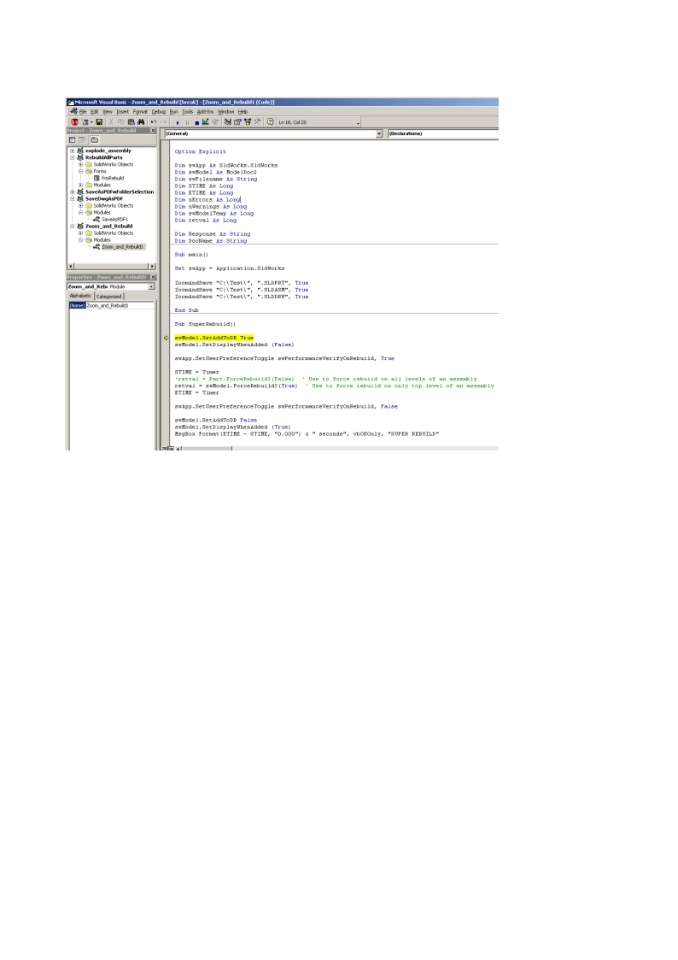Open the Project Explorer toolbar icon

pos(228,122)
